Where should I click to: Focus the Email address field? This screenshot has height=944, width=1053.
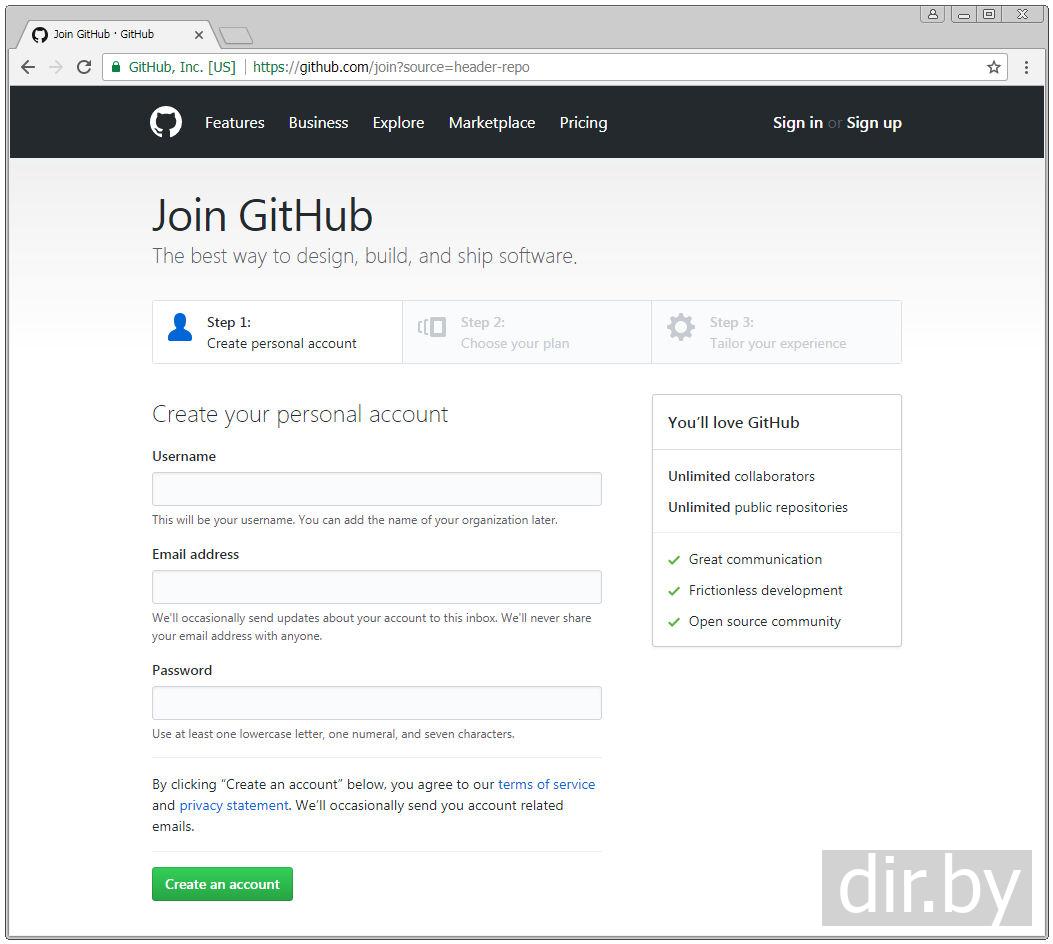pos(377,587)
